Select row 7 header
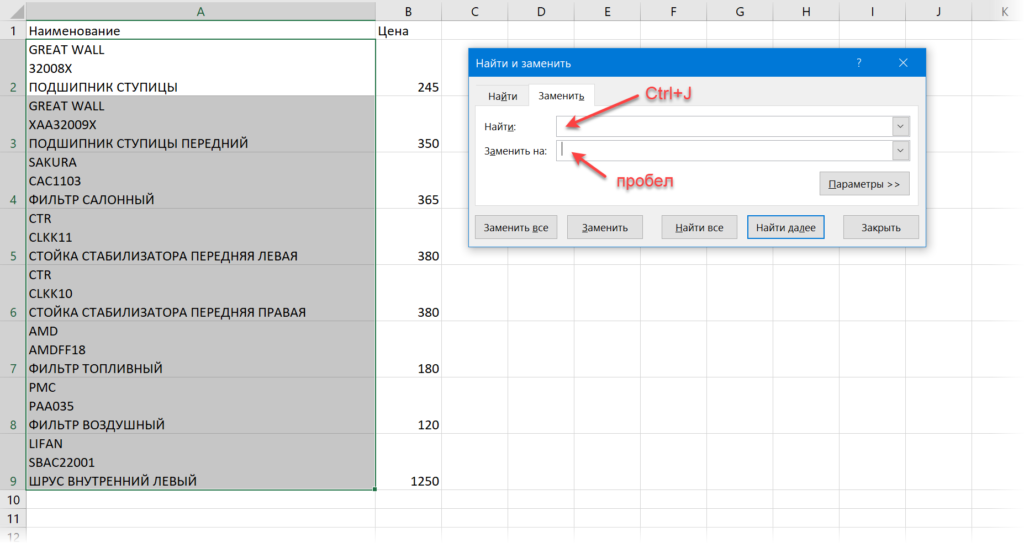The height and width of the screenshot is (543, 1024). click(x=13, y=349)
